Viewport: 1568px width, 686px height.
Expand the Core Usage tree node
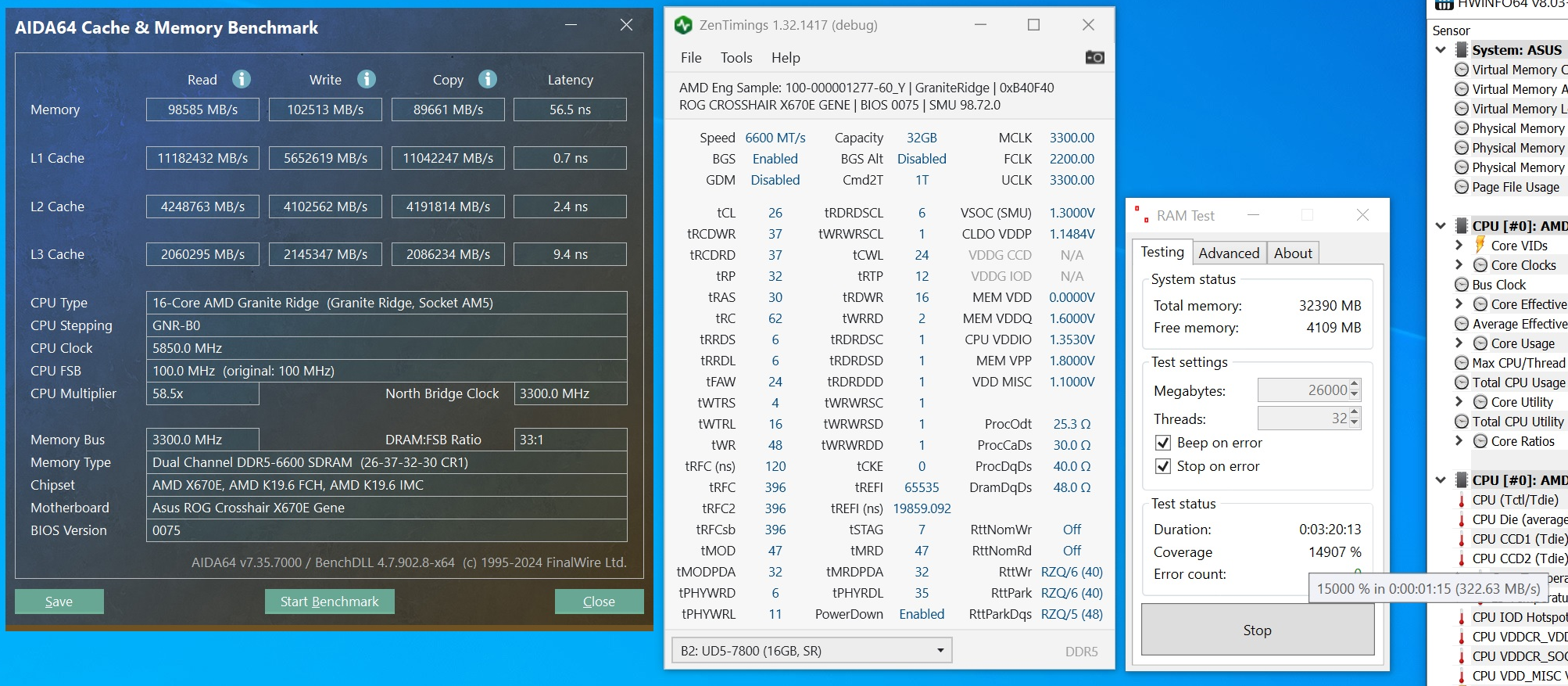(1459, 343)
